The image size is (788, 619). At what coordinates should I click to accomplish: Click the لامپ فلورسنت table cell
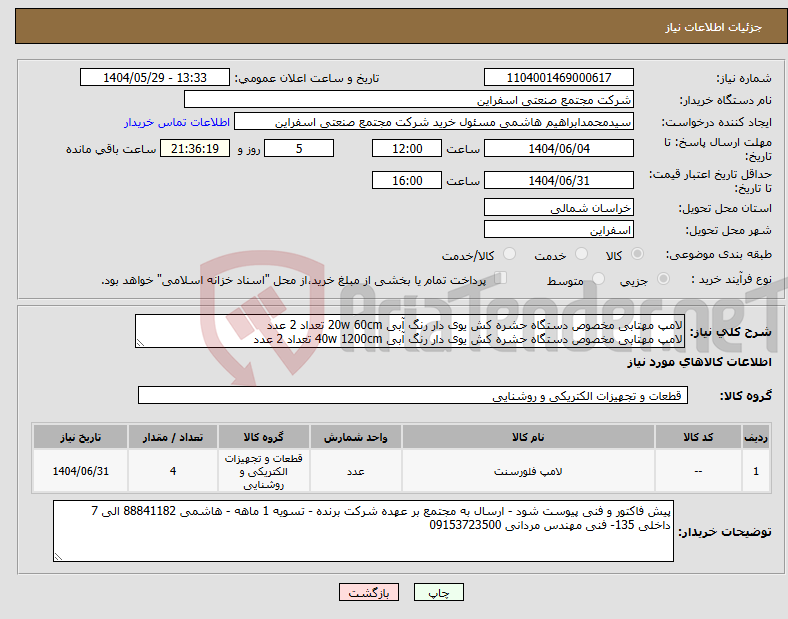pos(528,471)
